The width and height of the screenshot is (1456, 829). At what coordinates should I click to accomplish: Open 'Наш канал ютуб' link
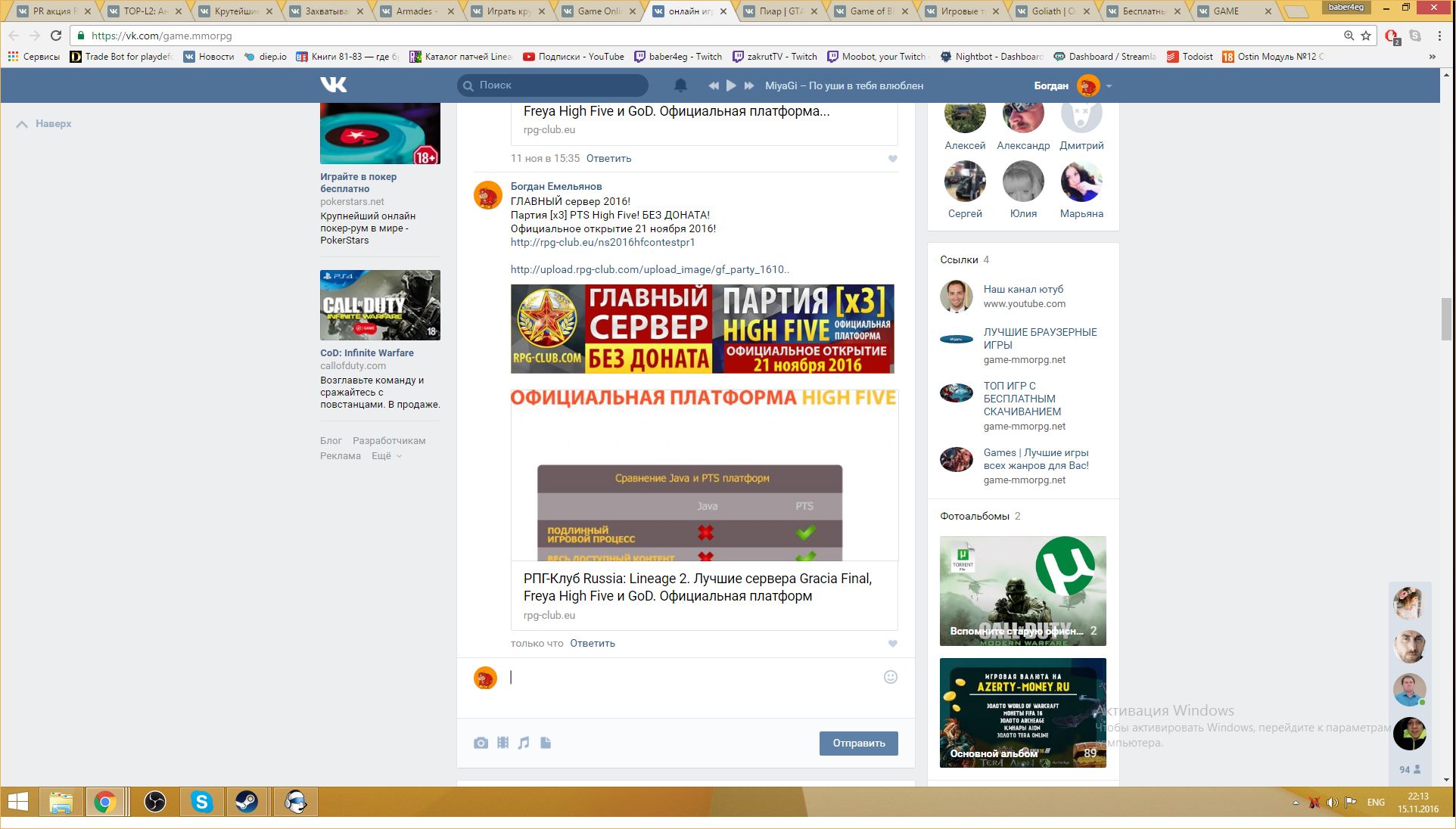pyautogui.click(x=1023, y=290)
